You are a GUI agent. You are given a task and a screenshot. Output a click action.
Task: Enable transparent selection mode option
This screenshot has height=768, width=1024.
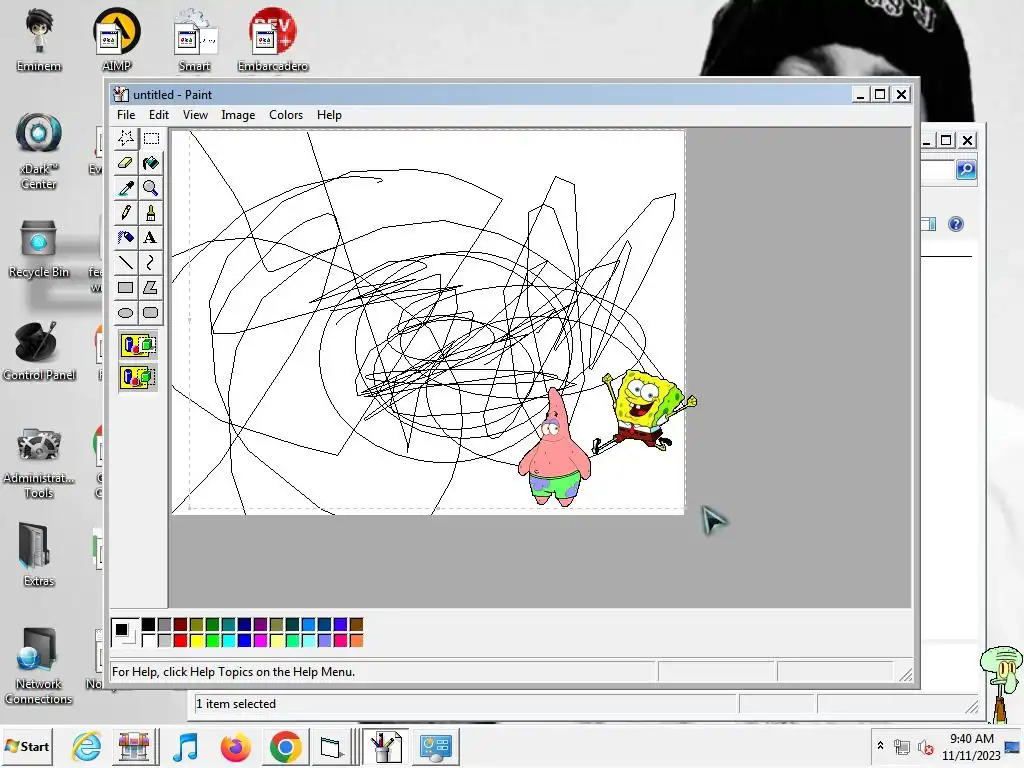(138, 377)
